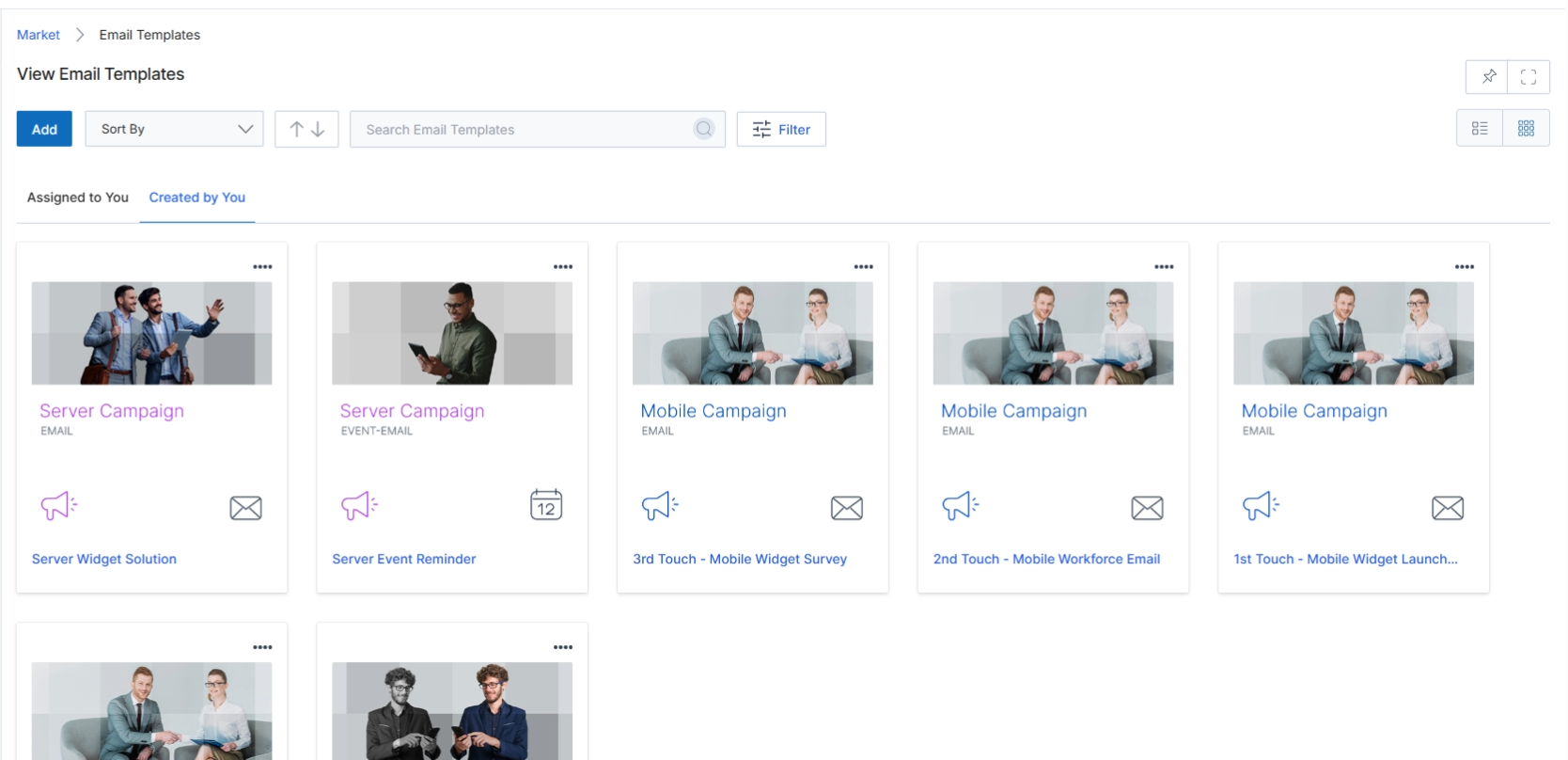Click envelope icon on 3rd Touch card
The width and height of the screenshot is (1568, 760).
click(847, 508)
